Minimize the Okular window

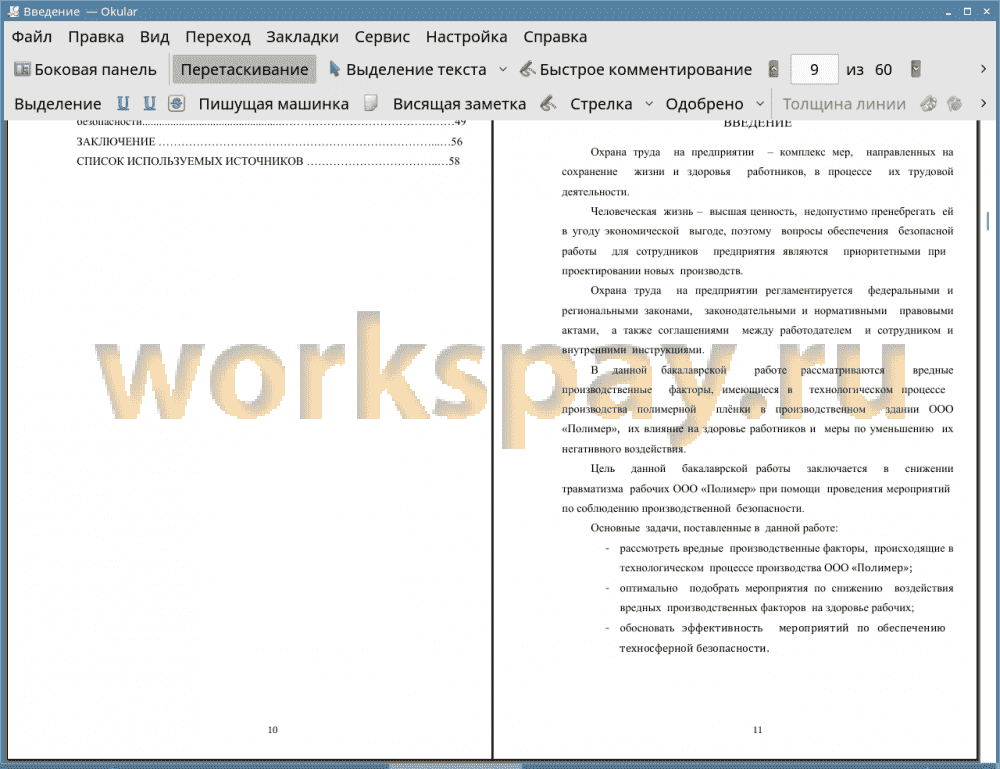tap(948, 11)
